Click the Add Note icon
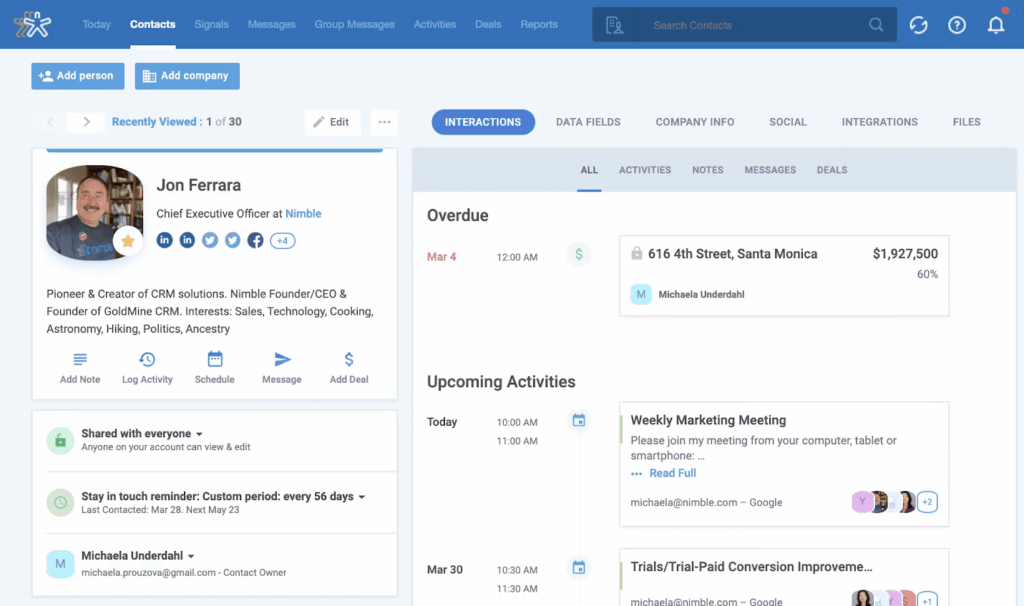This screenshot has width=1024, height=606. [80, 359]
